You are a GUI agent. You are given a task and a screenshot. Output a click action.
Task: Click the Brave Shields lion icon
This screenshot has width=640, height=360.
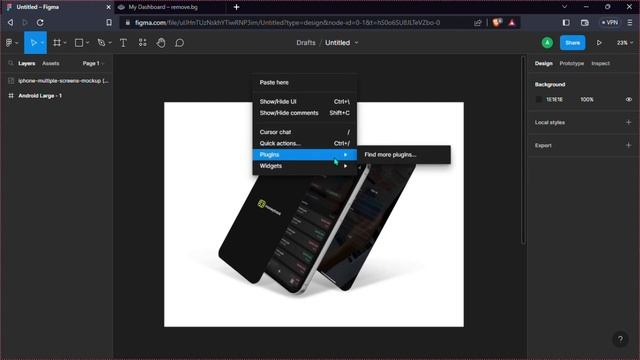[497, 22]
